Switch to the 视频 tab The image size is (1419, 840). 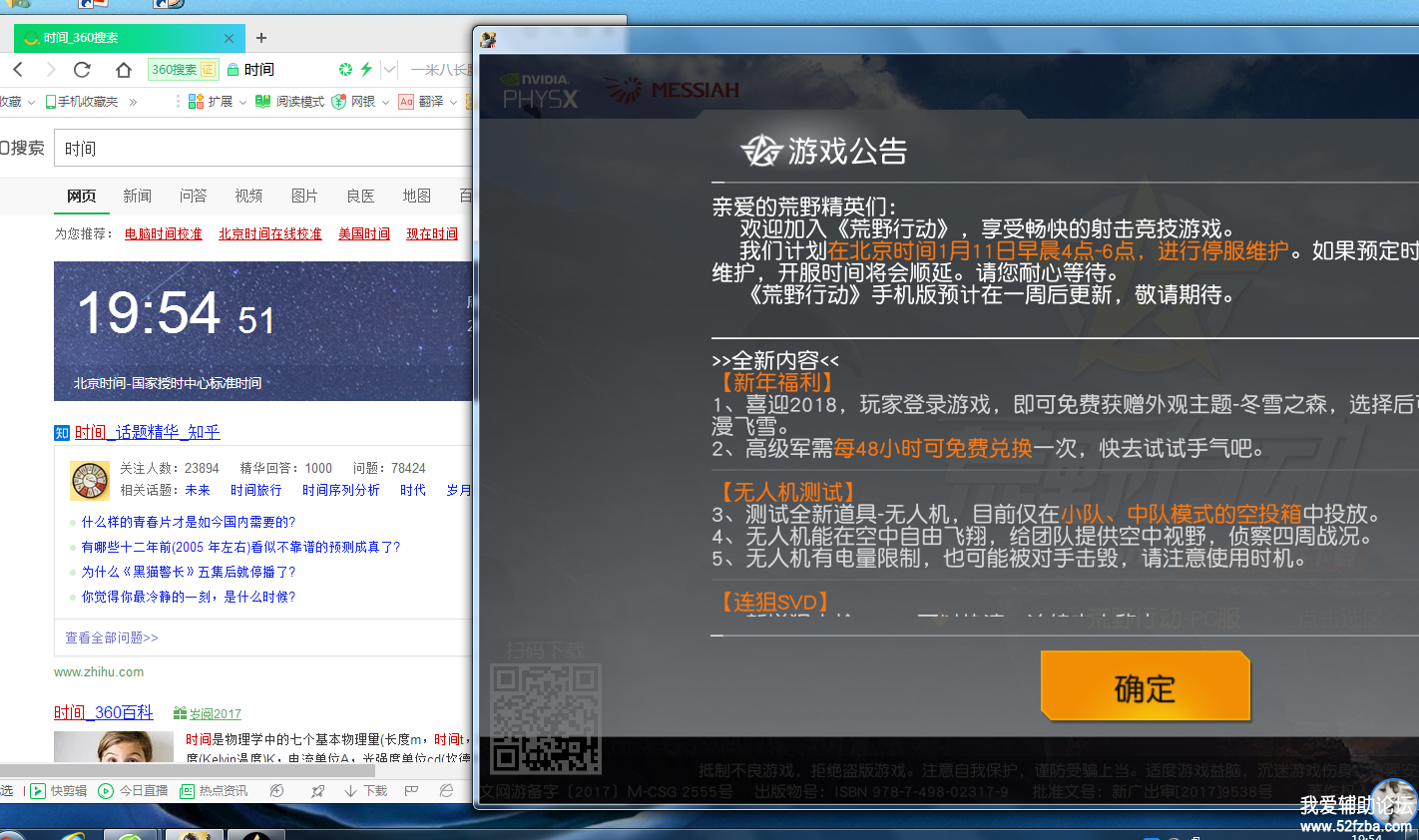pyautogui.click(x=249, y=196)
